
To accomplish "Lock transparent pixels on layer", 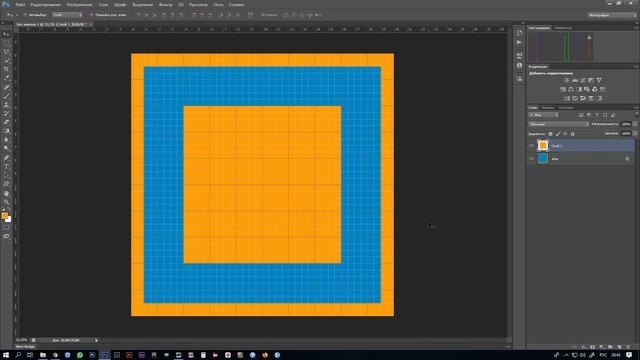I will pyautogui.click(x=550, y=133).
